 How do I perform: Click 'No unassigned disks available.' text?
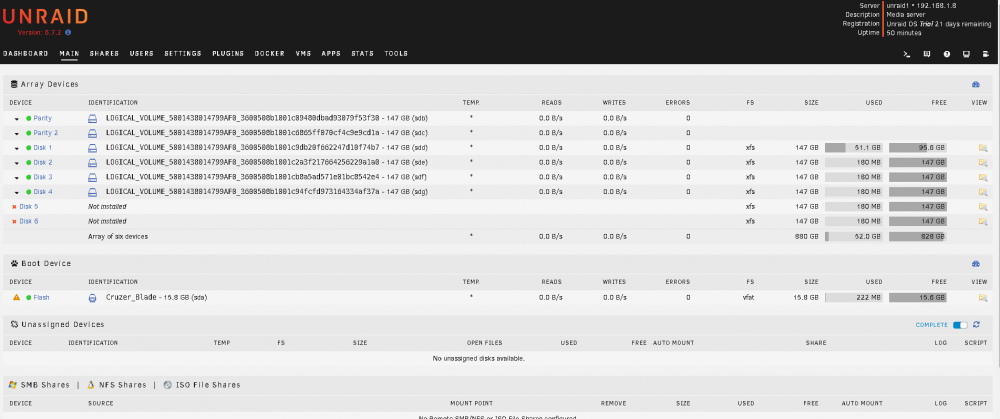(x=478, y=359)
